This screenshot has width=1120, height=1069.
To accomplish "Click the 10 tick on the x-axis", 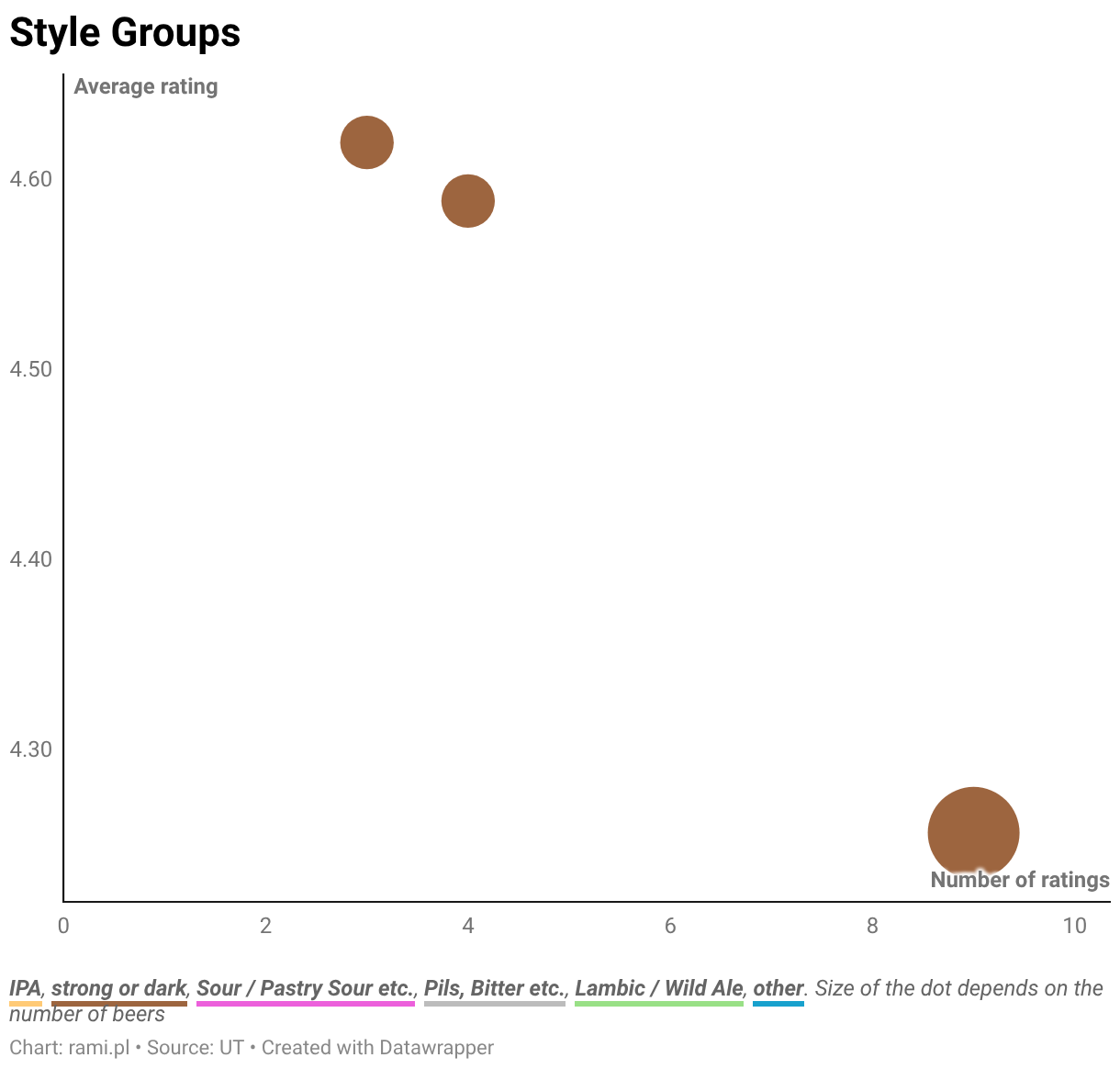I will pos(1074,926).
